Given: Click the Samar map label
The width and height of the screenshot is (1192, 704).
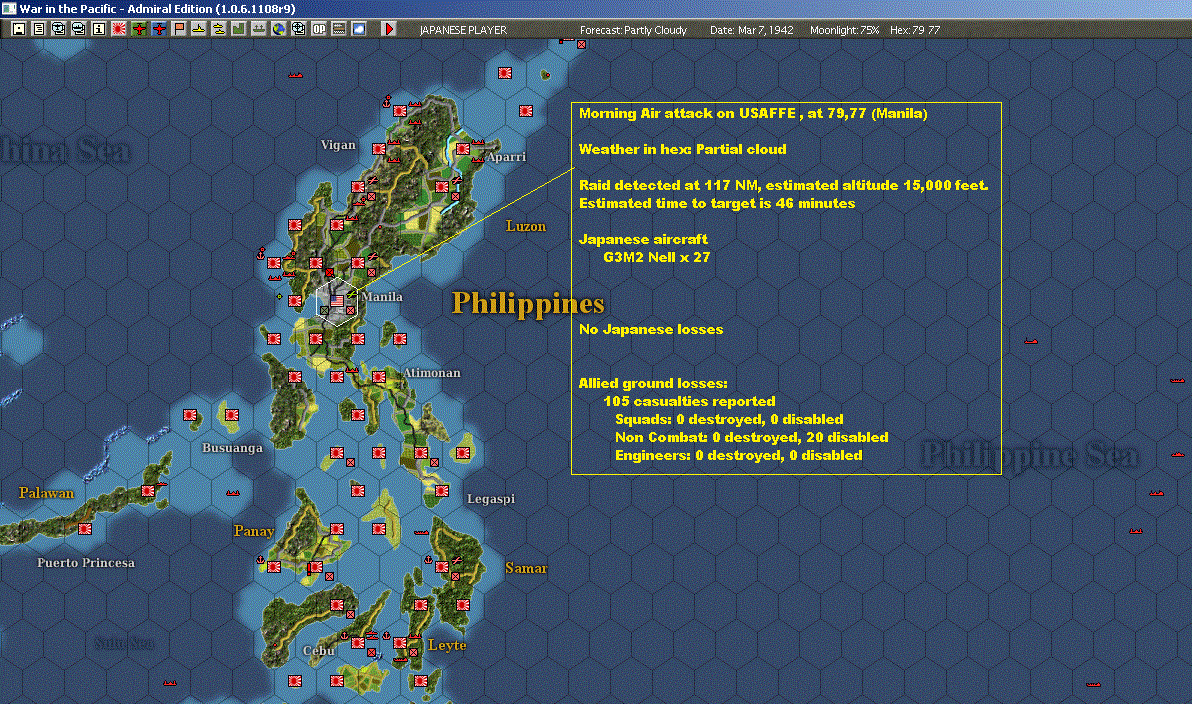Looking at the screenshot, I should point(525,568).
